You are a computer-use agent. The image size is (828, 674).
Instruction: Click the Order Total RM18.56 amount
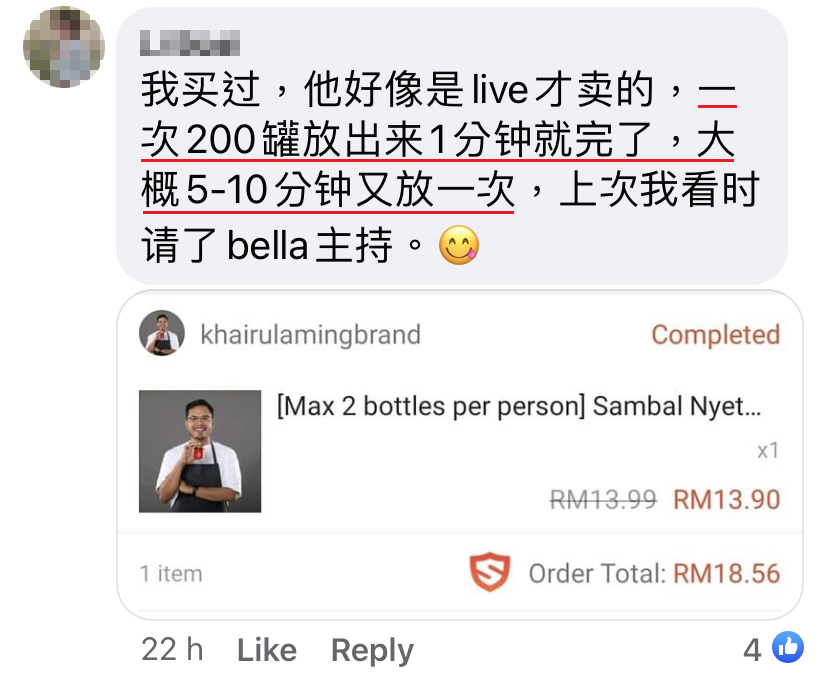727,574
